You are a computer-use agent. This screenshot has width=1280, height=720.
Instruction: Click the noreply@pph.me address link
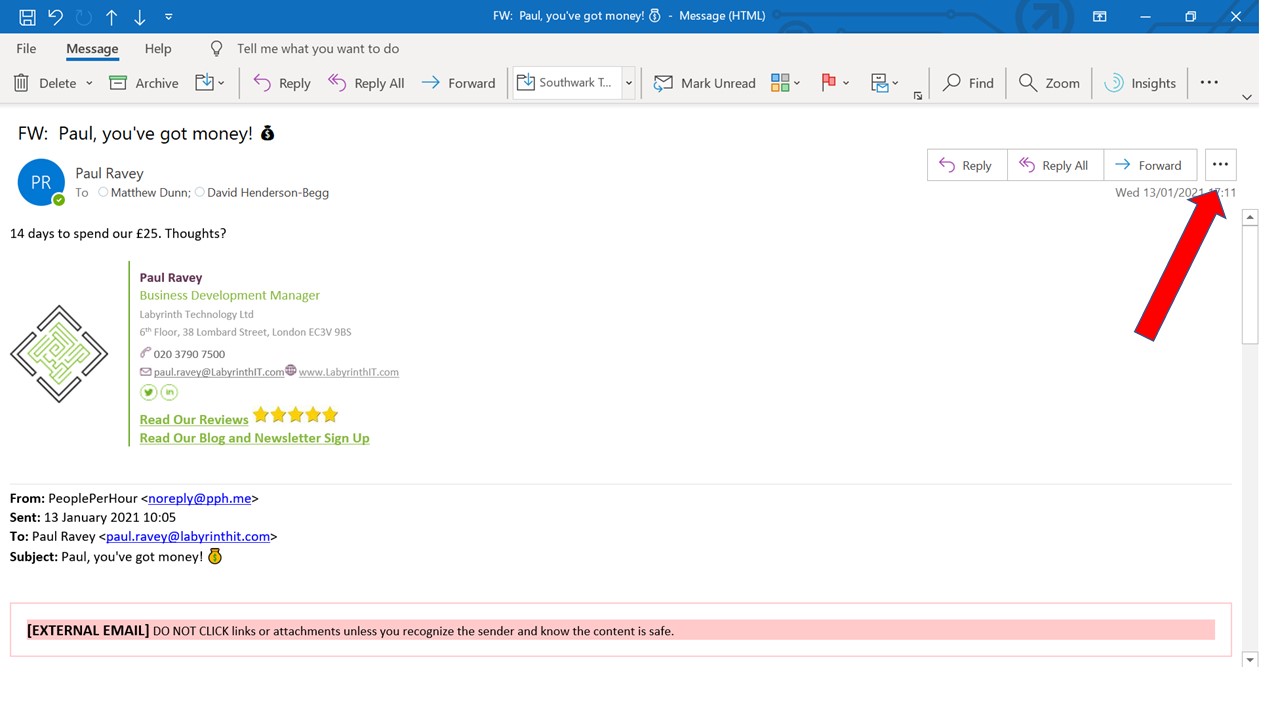click(x=200, y=498)
